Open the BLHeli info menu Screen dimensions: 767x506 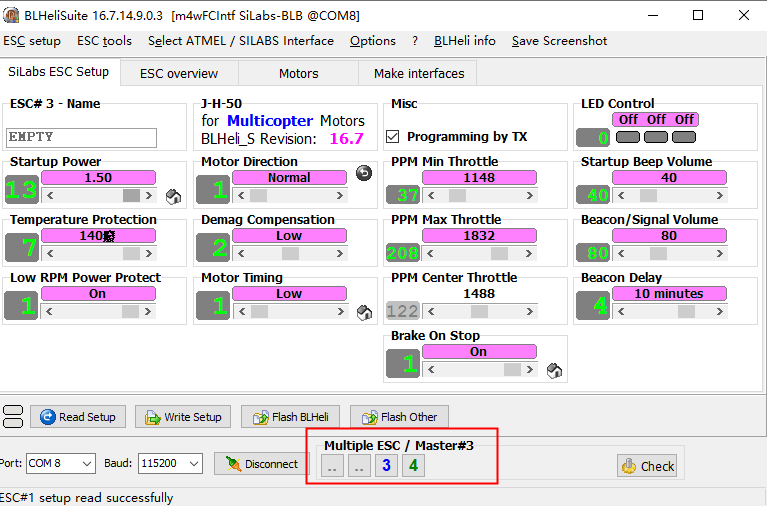point(465,41)
